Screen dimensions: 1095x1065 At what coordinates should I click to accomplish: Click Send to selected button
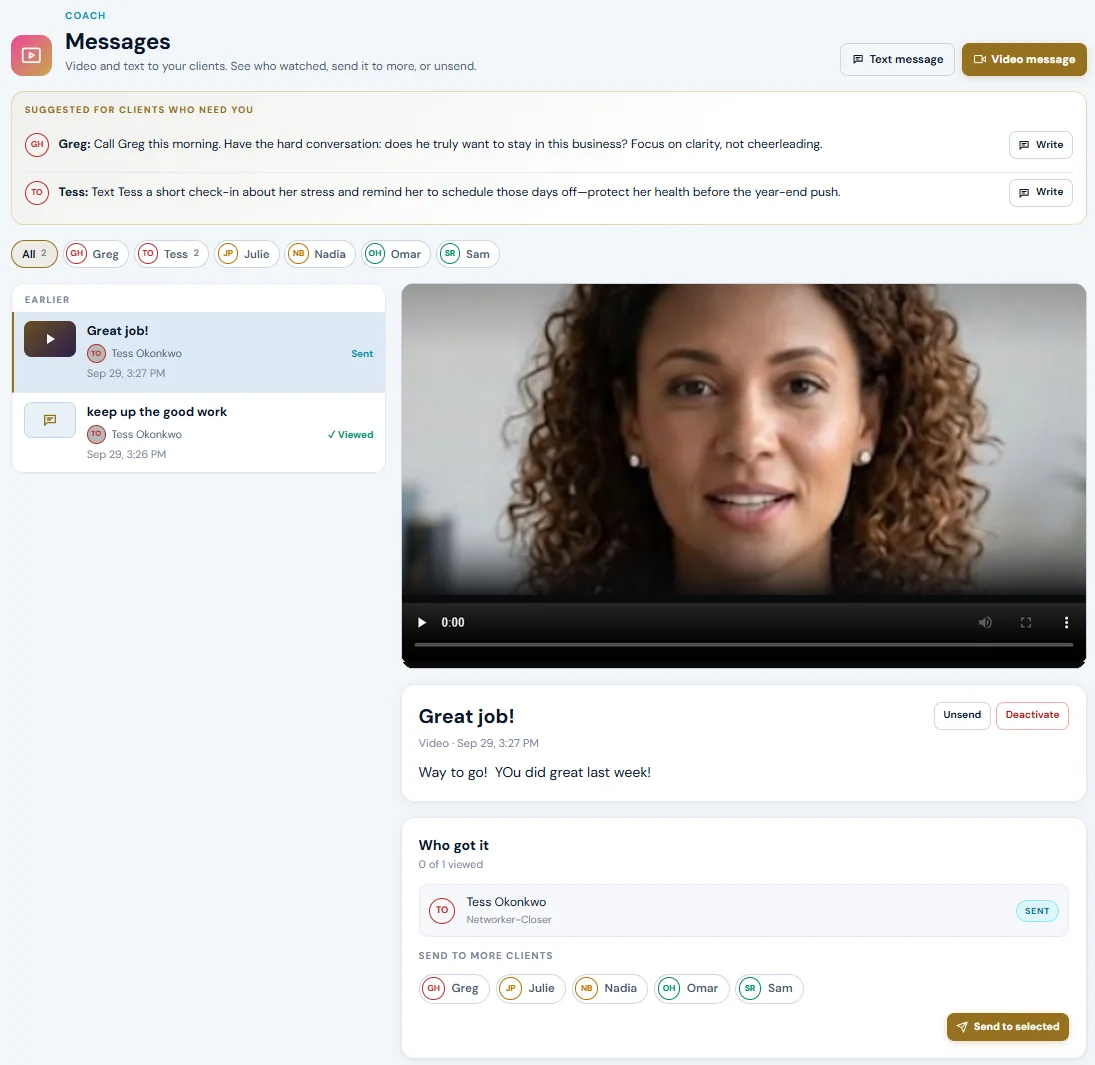(1008, 1027)
